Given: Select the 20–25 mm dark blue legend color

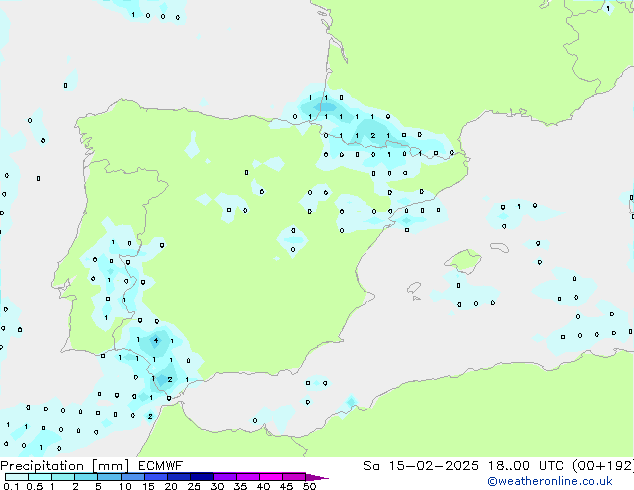Looking at the screenshot, I should 179,477.
